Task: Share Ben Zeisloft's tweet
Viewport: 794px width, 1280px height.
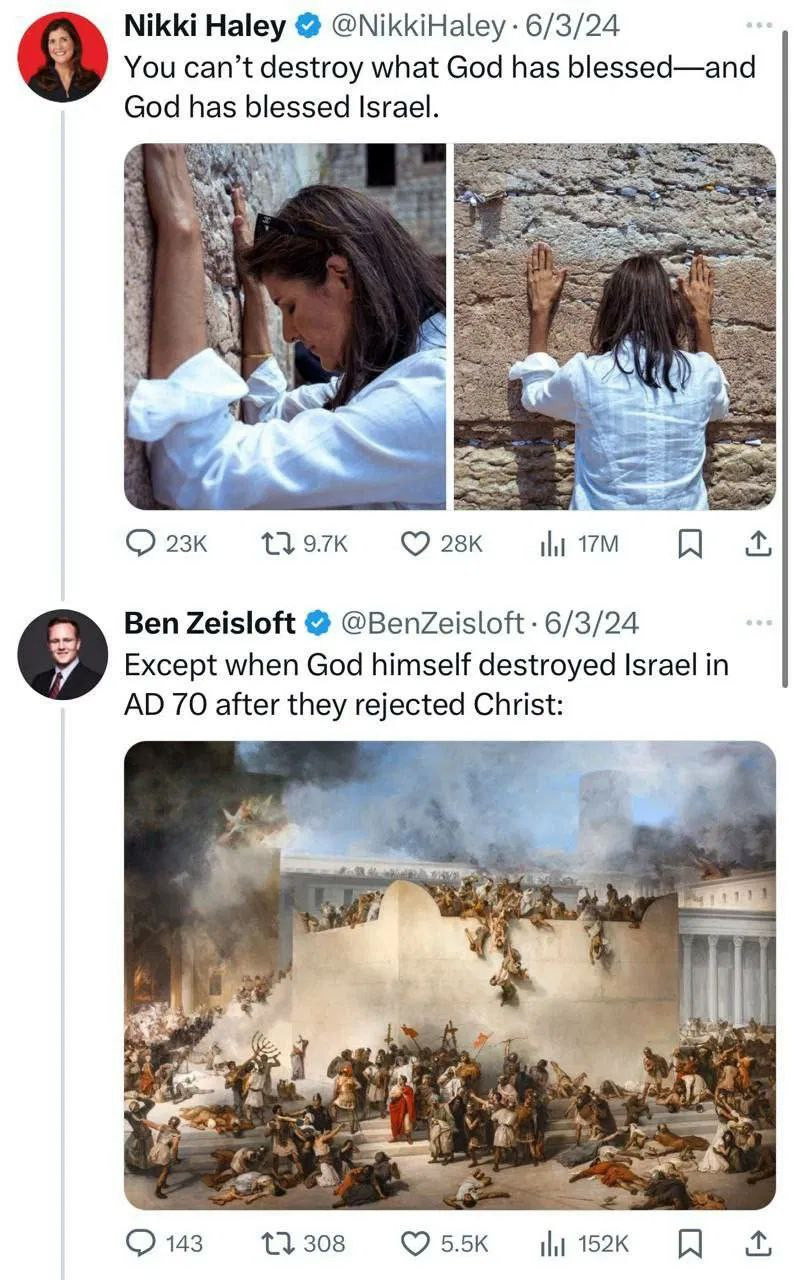Action: coord(759,1243)
